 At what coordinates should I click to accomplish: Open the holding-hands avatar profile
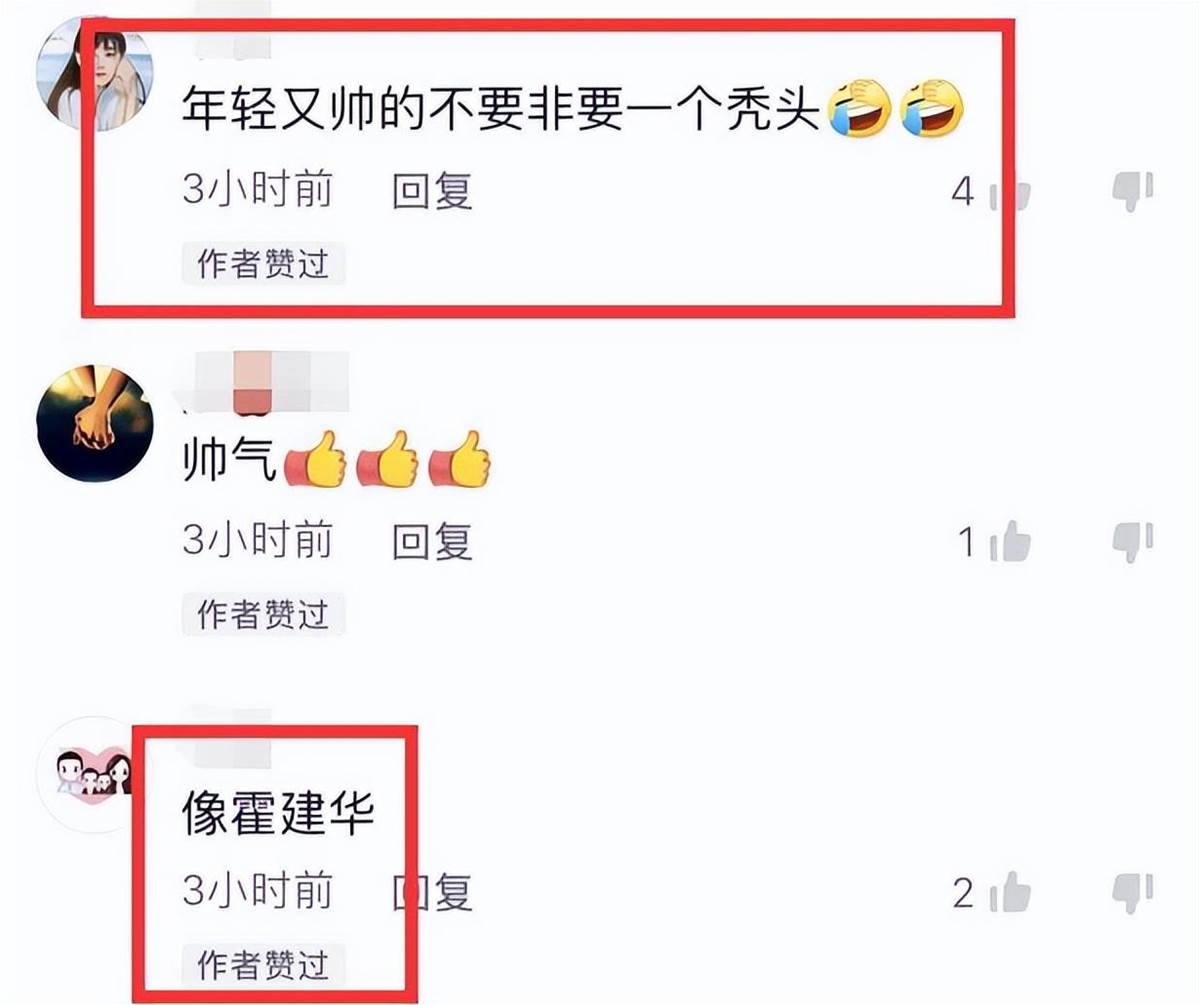tap(93, 424)
